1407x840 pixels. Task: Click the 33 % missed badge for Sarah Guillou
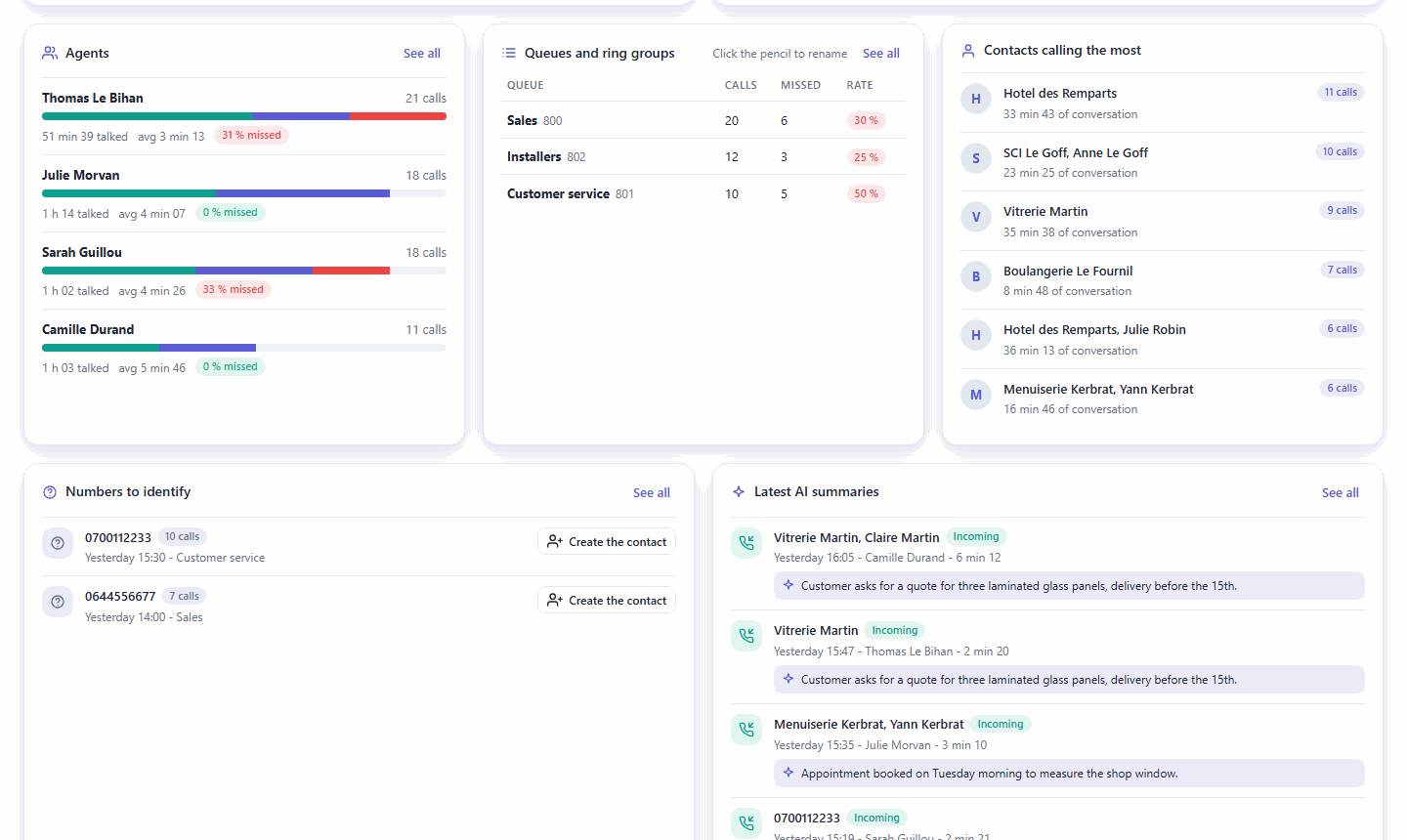pos(233,290)
